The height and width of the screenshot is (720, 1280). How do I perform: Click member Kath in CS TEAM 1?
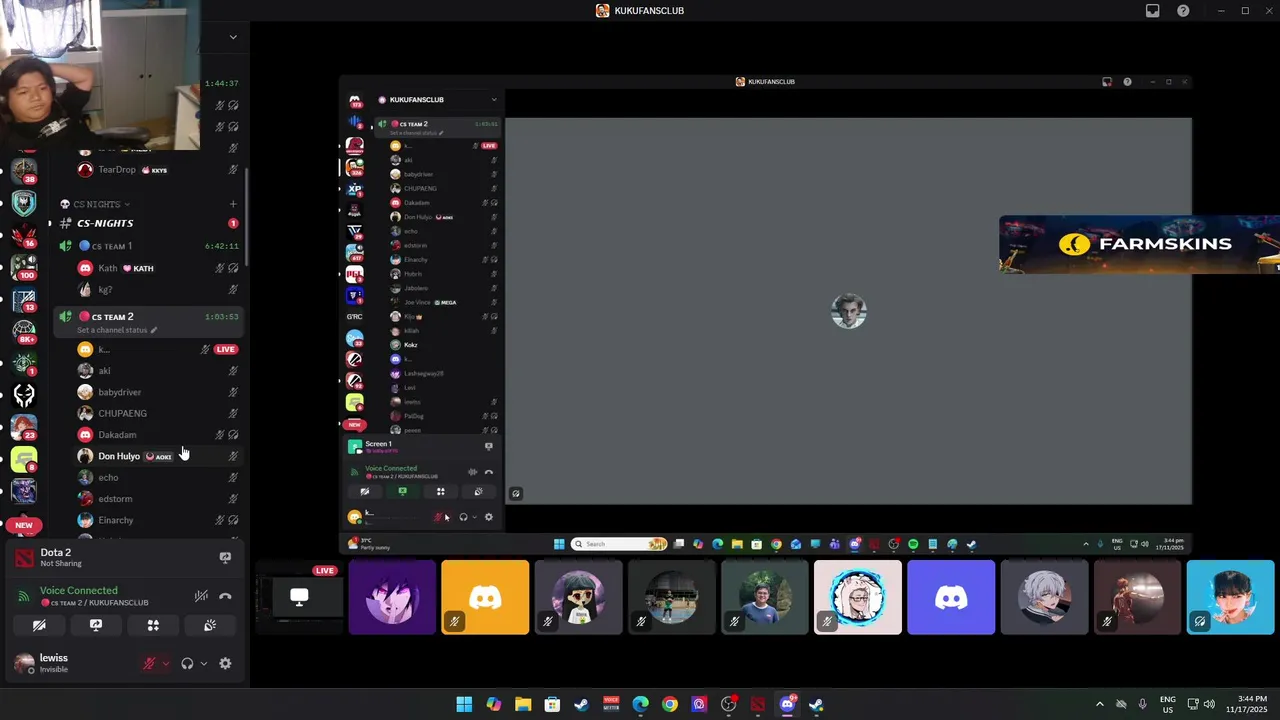(x=158, y=268)
